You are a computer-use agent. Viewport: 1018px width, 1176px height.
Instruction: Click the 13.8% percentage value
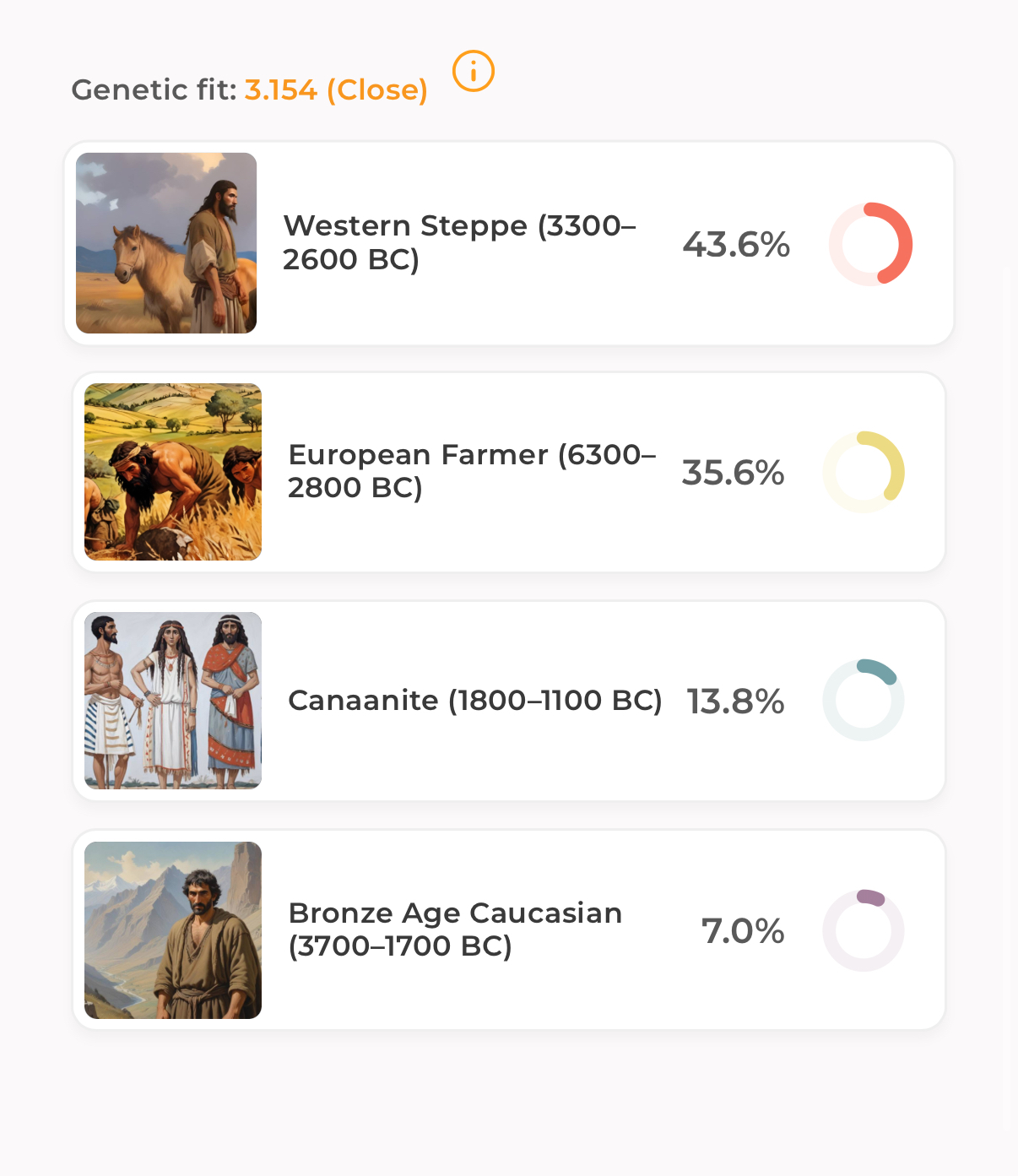(735, 702)
